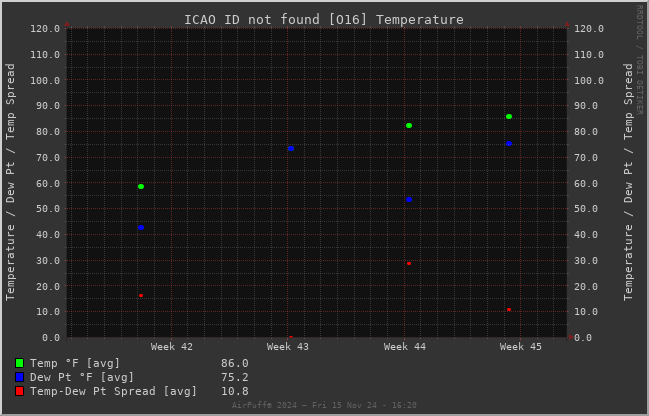Click the chart title 'ICAO ID not found [O16] Temperature'

point(324,19)
